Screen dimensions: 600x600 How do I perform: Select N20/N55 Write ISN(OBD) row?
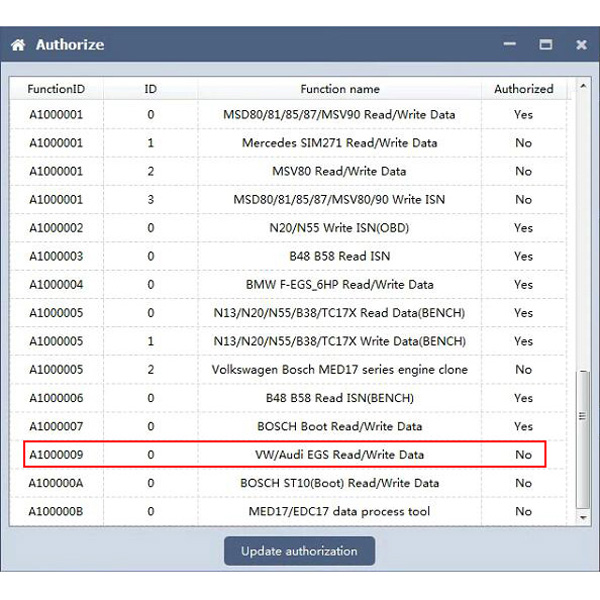point(288,228)
